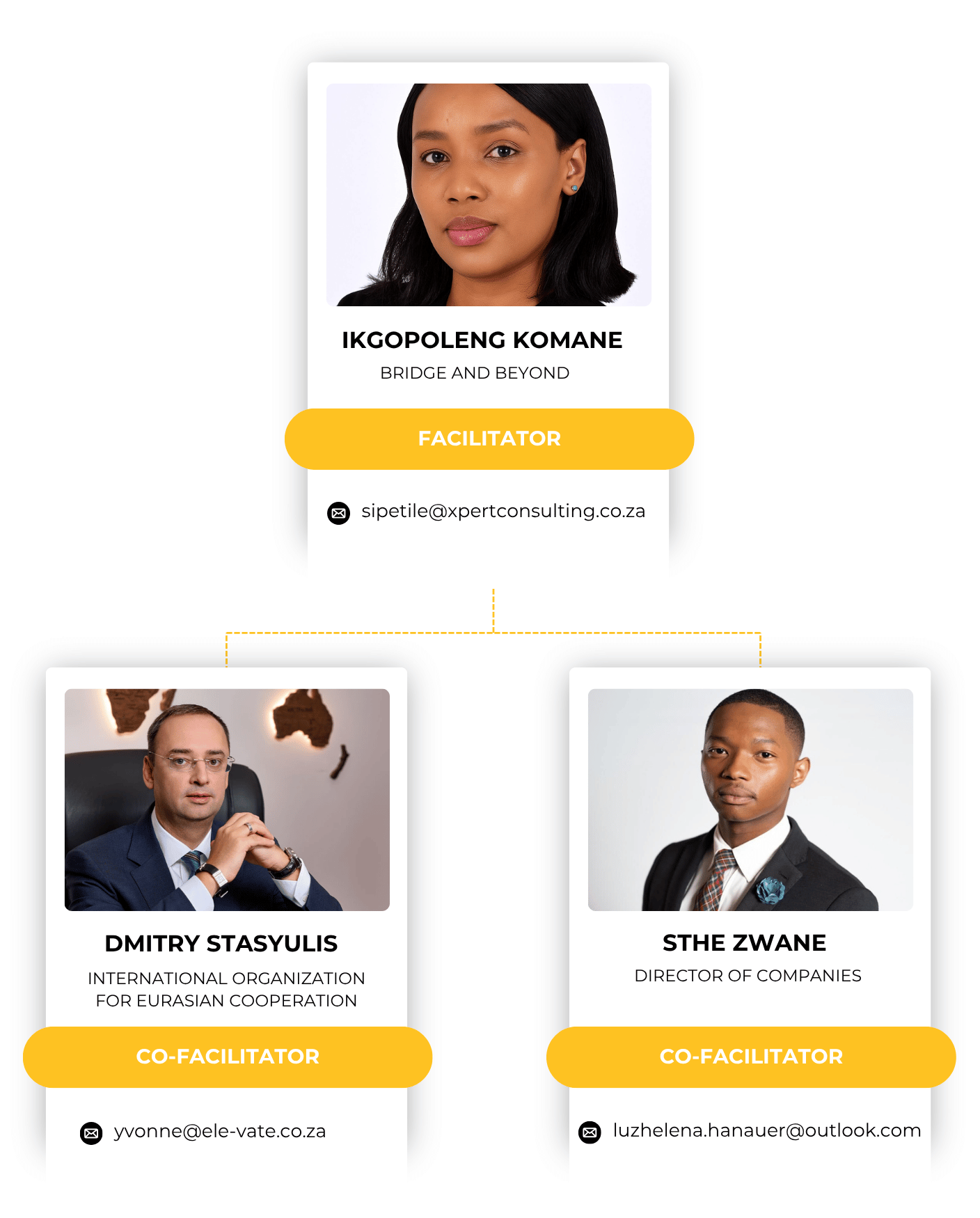Screen dimensions: 980x1218
Task: Click the mail icon beside luzhelena.hanauer@outlook.com
Action: 590,1132
